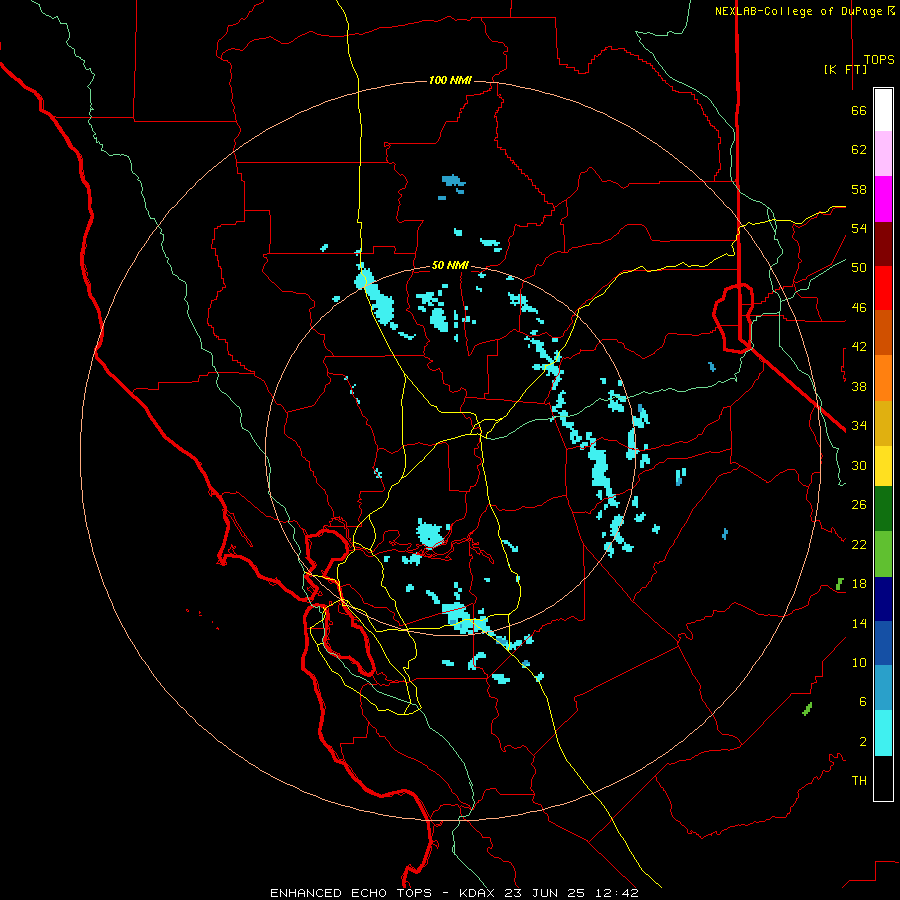Click the light pink 62 legend swatch
Viewport: 900px width, 900px height.
point(883,154)
